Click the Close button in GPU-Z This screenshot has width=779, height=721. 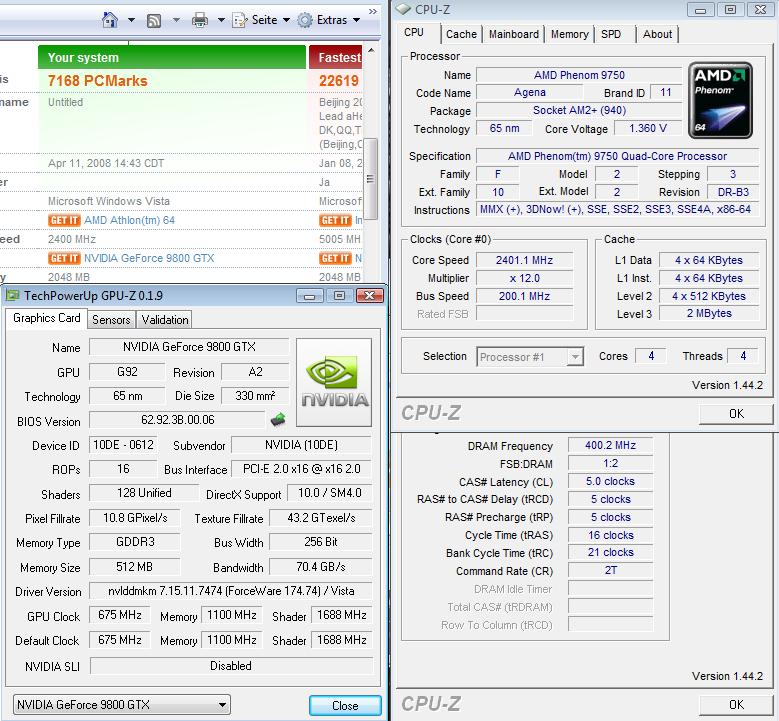click(x=345, y=706)
